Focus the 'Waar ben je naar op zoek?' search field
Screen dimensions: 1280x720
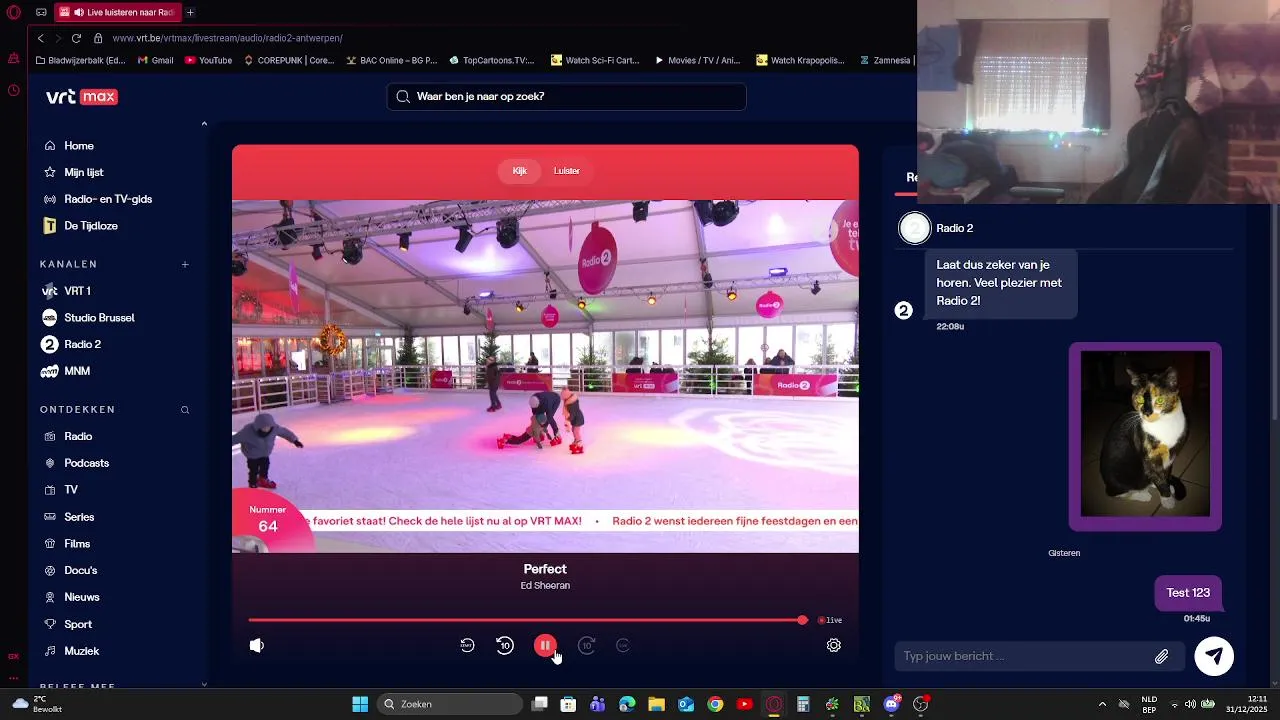point(566,97)
